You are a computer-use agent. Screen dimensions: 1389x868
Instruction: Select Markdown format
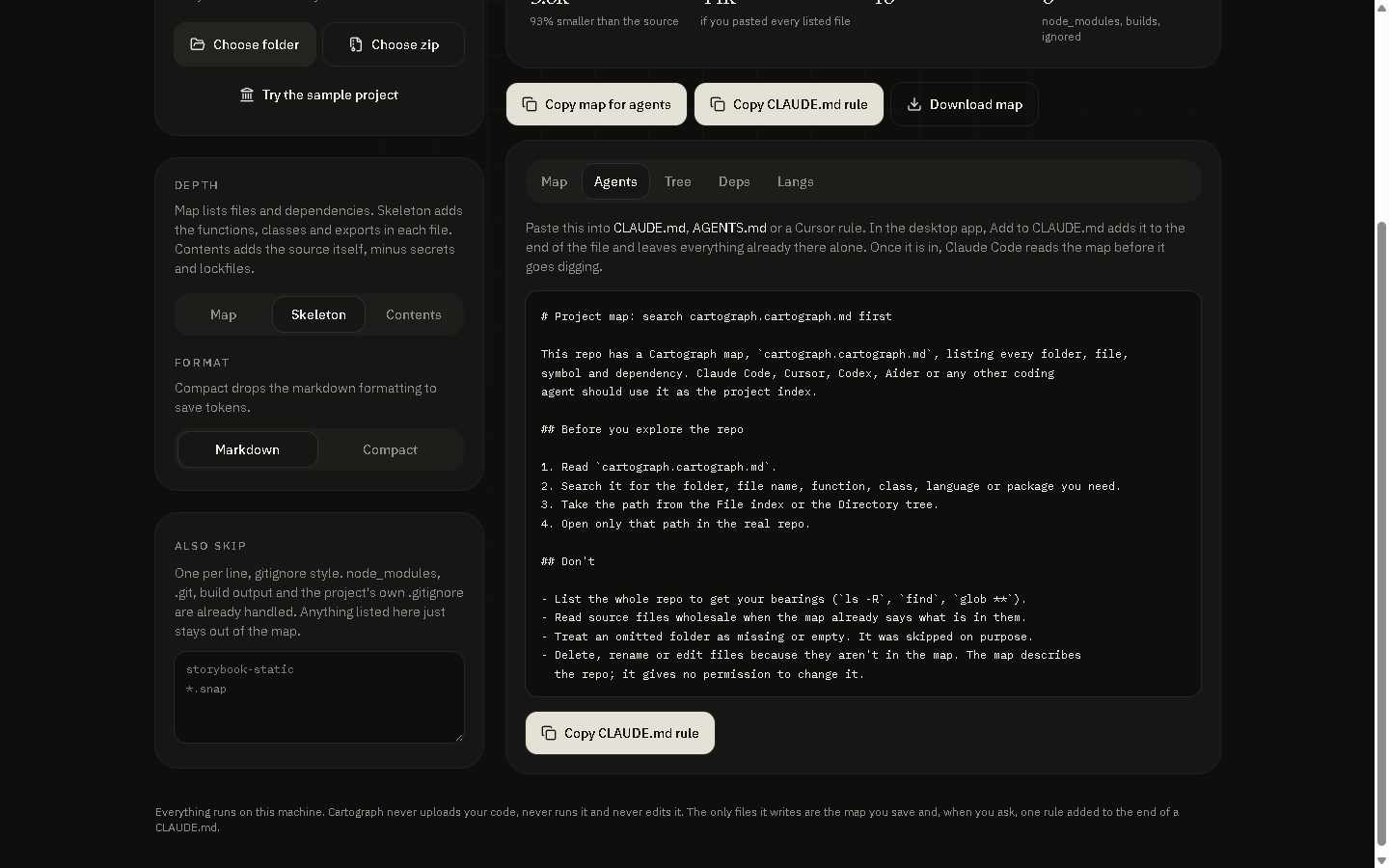click(248, 449)
